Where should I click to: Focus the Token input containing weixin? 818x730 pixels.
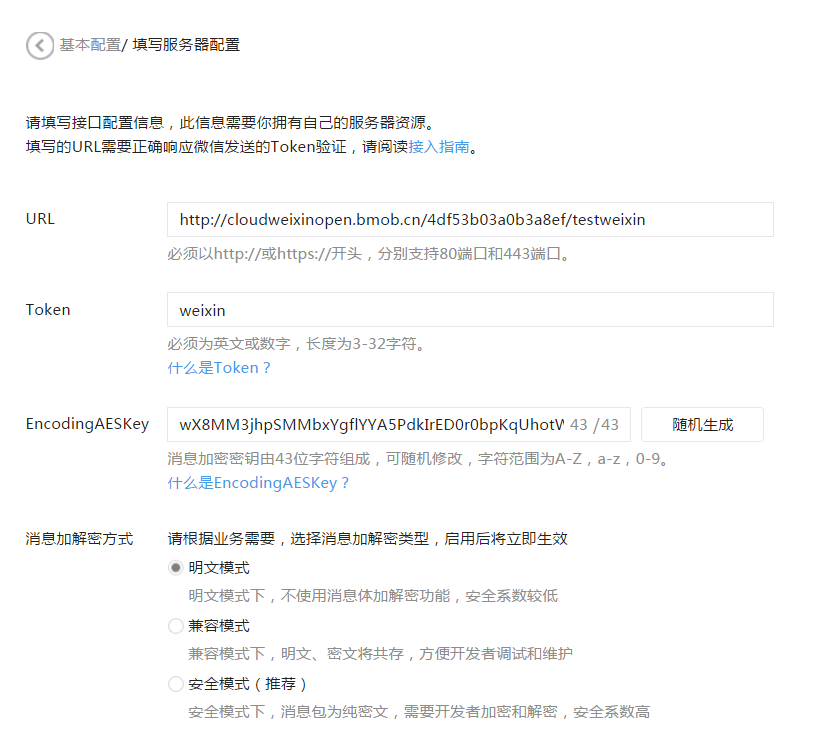click(x=470, y=310)
